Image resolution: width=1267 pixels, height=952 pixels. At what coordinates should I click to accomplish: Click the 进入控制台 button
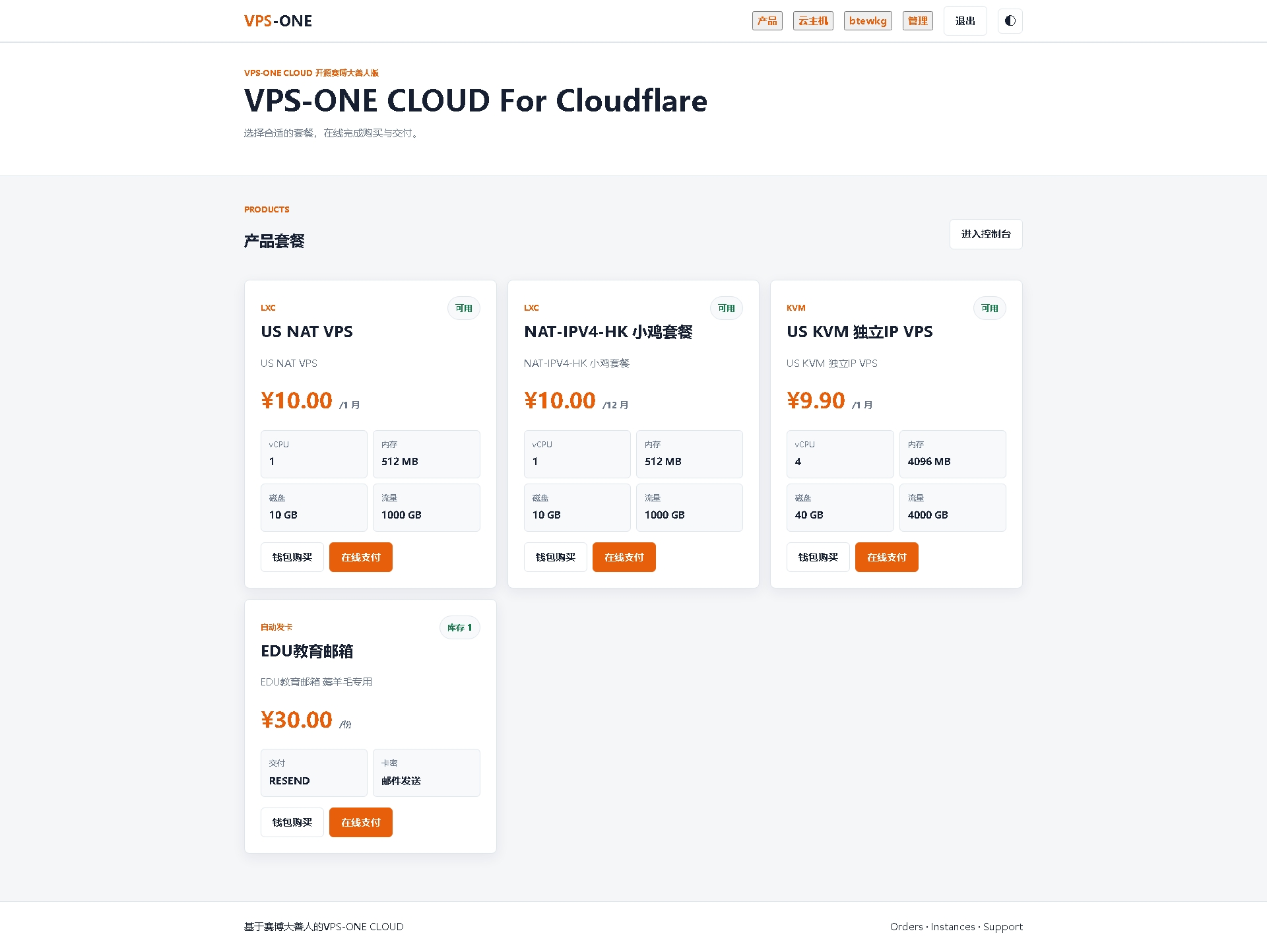tap(986, 234)
